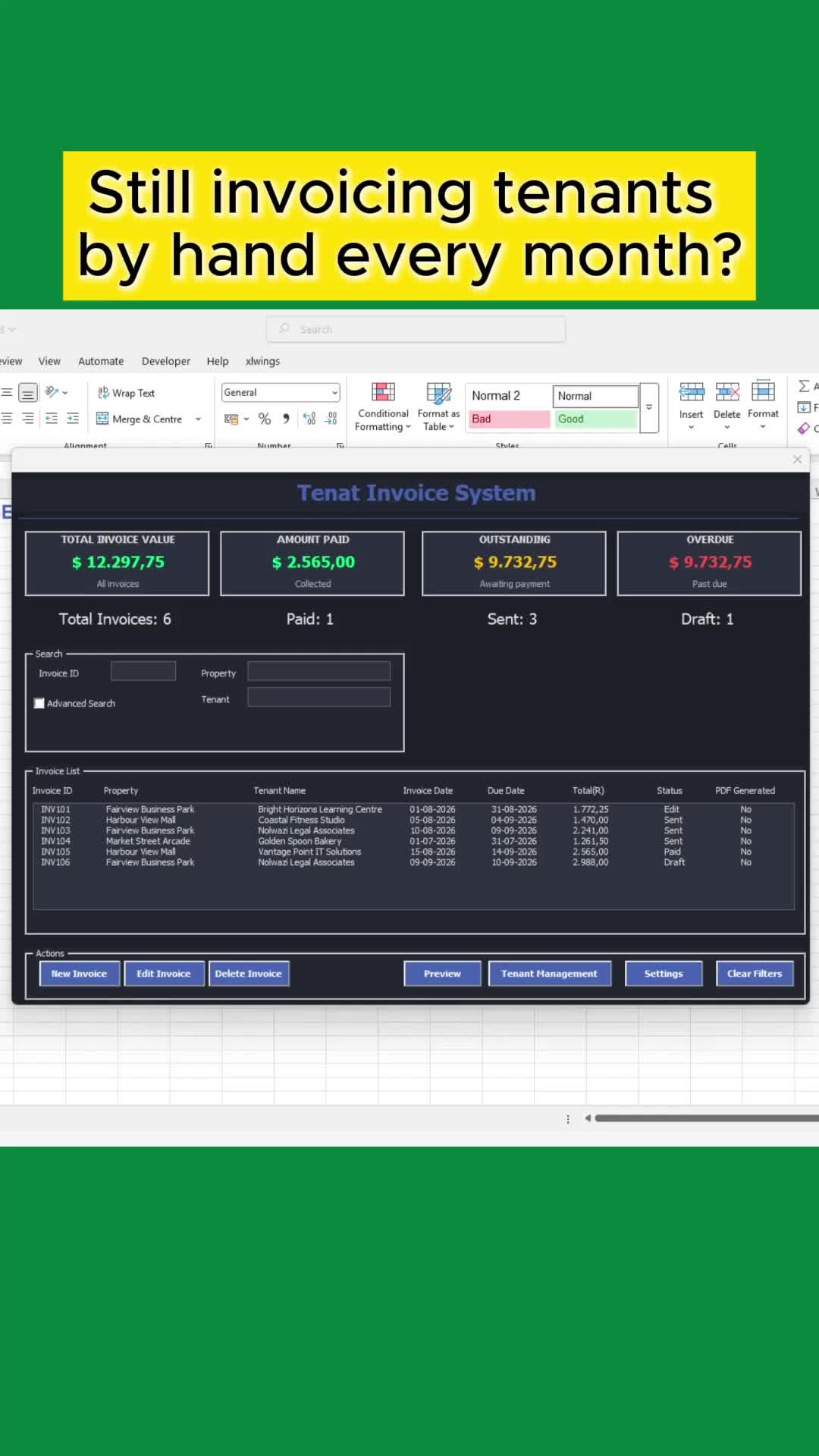
Task: Open the accounting format dropdown arrow
Action: tap(246, 419)
